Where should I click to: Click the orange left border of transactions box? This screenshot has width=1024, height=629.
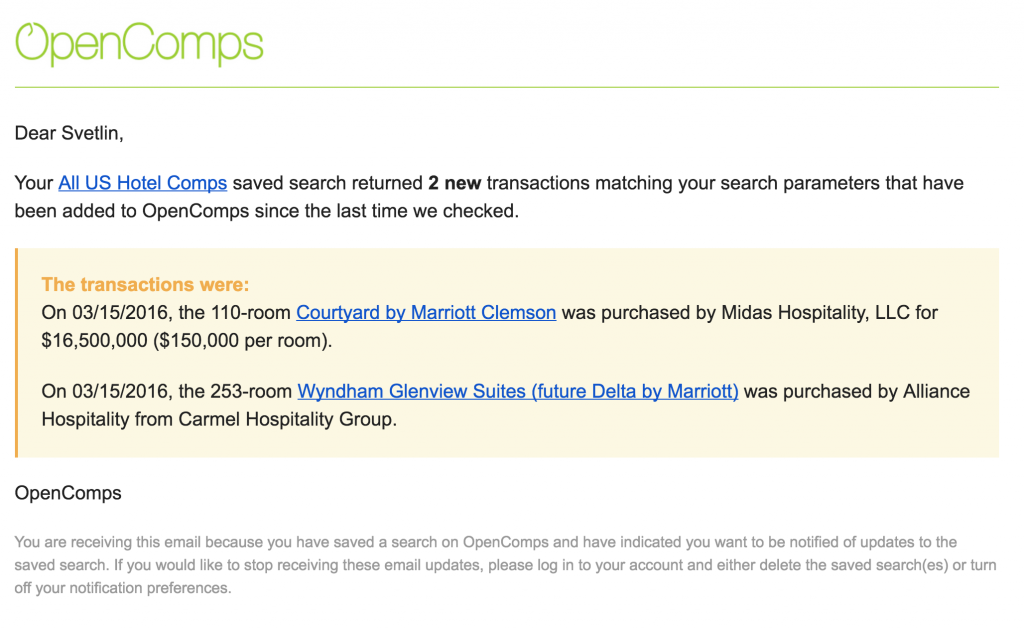point(16,353)
